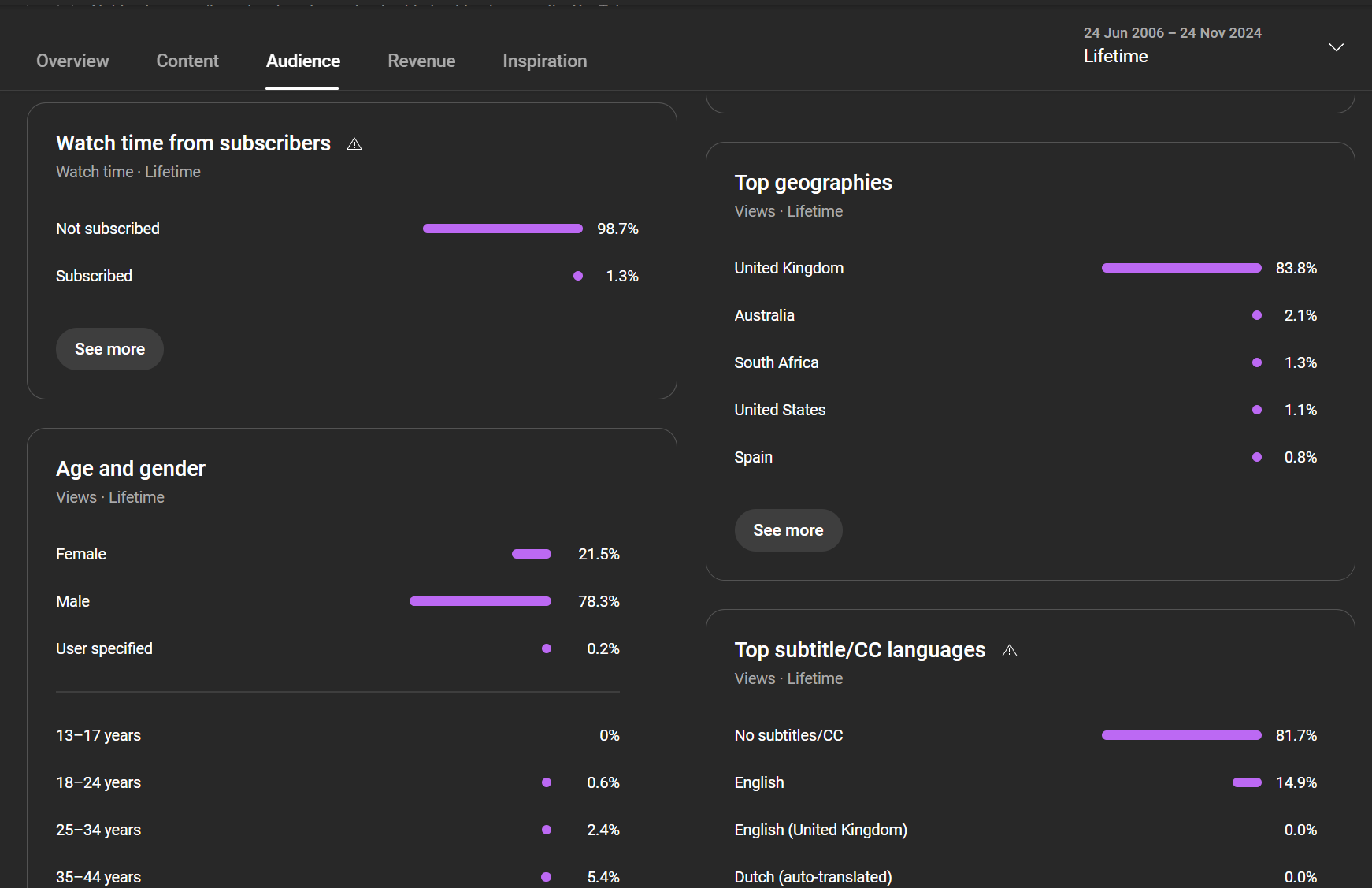
Task: Click '25–34 years' row label
Action: [x=98, y=830]
